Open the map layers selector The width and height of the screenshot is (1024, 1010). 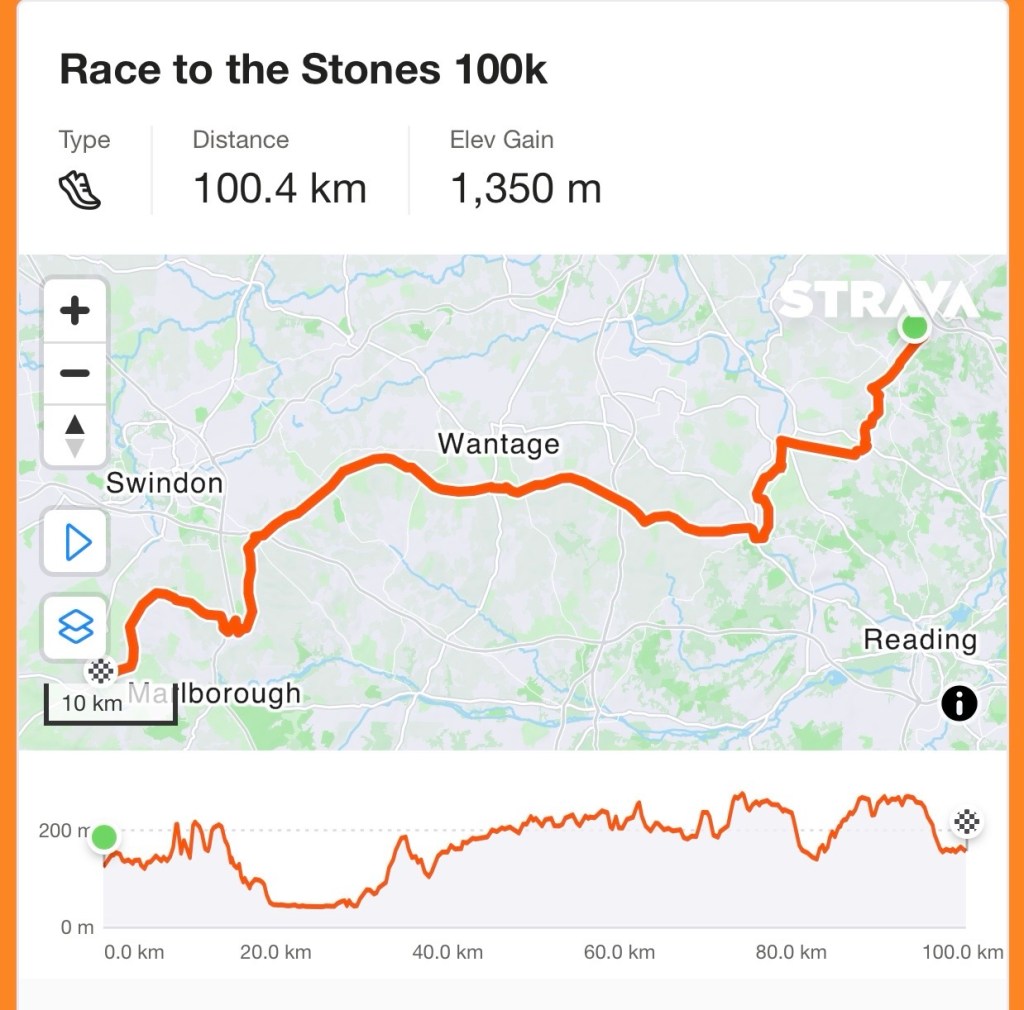(x=76, y=627)
